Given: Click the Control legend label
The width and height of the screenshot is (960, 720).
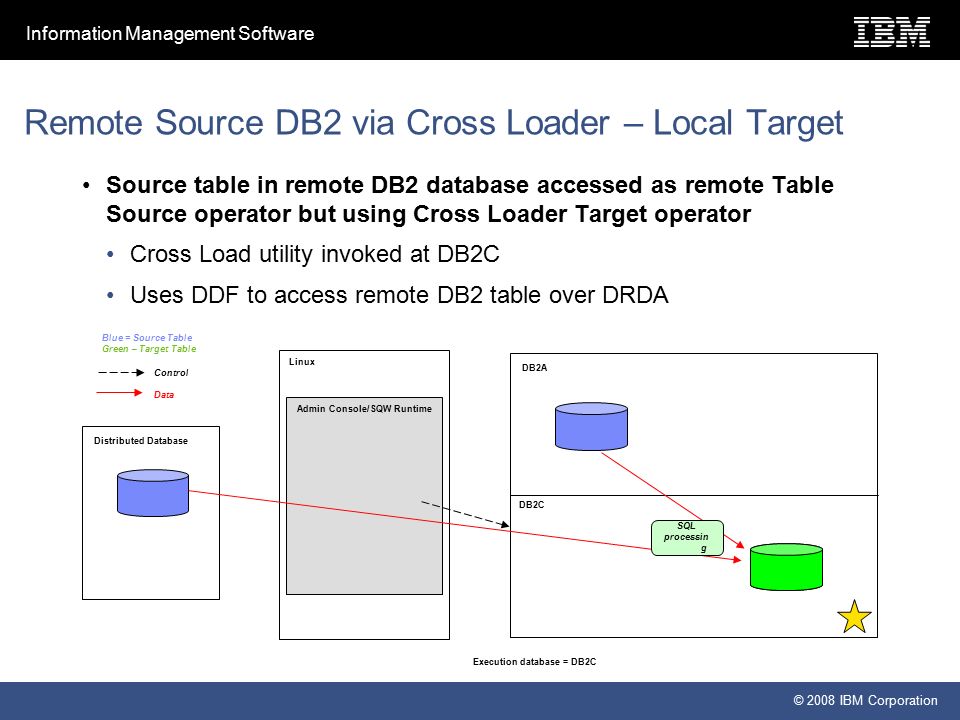Looking at the screenshot, I should [171, 372].
